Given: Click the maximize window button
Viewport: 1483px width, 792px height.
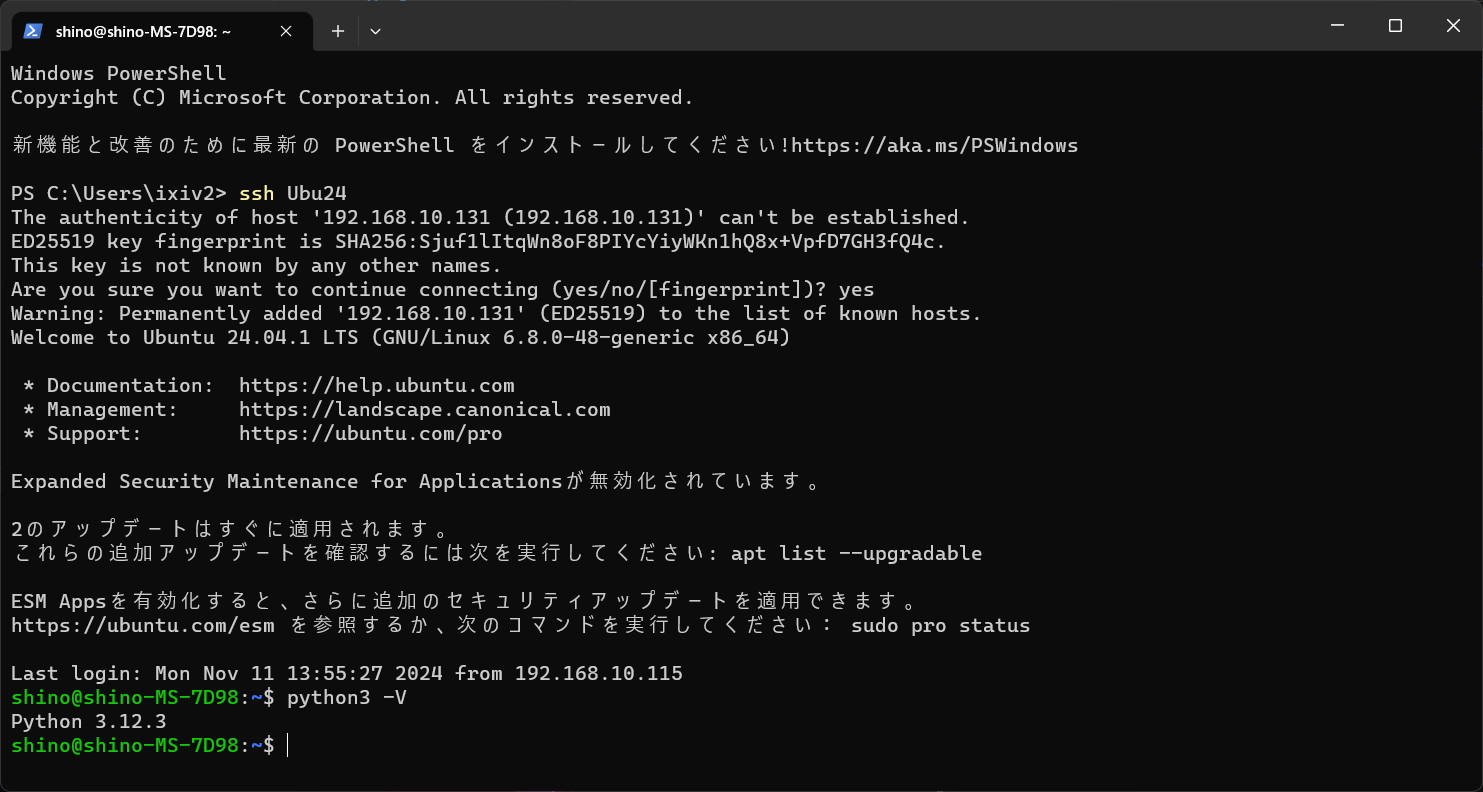Looking at the screenshot, I should tap(1394, 25).
